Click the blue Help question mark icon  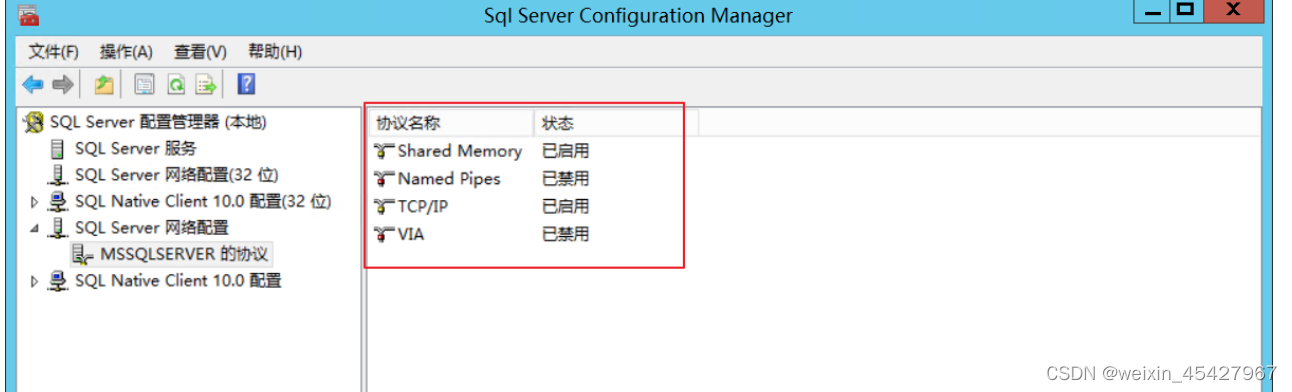pyautogui.click(x=246, y=84)
